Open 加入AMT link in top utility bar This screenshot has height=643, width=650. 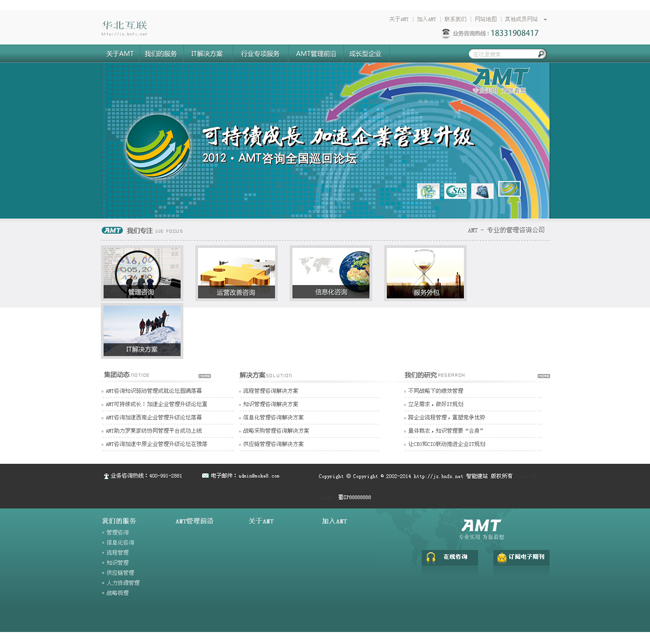point(426,19)
